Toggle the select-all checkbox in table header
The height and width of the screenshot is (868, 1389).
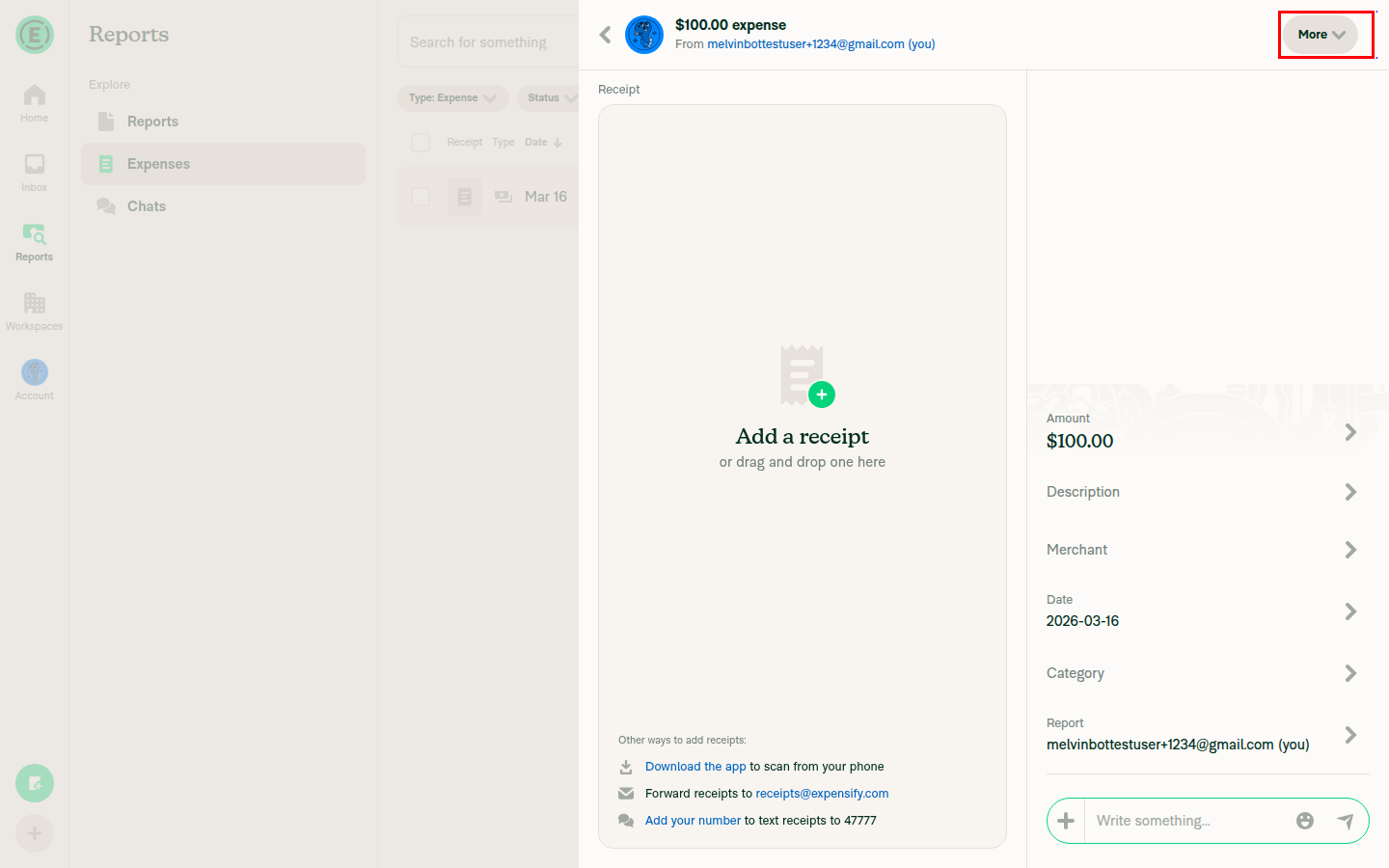pos(421,143)
